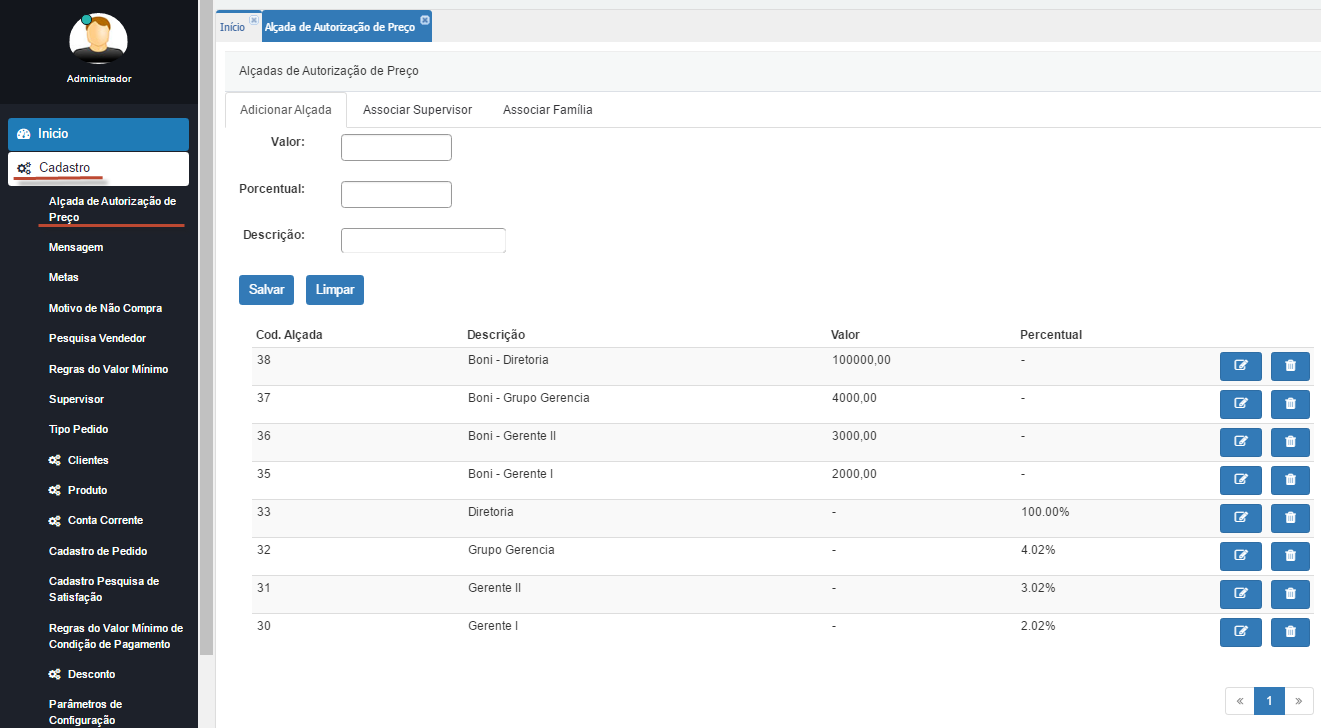This screenshot has width=1321, height=728.
Task: Delete the row with code 32
Action: (x=1290, y=556)
